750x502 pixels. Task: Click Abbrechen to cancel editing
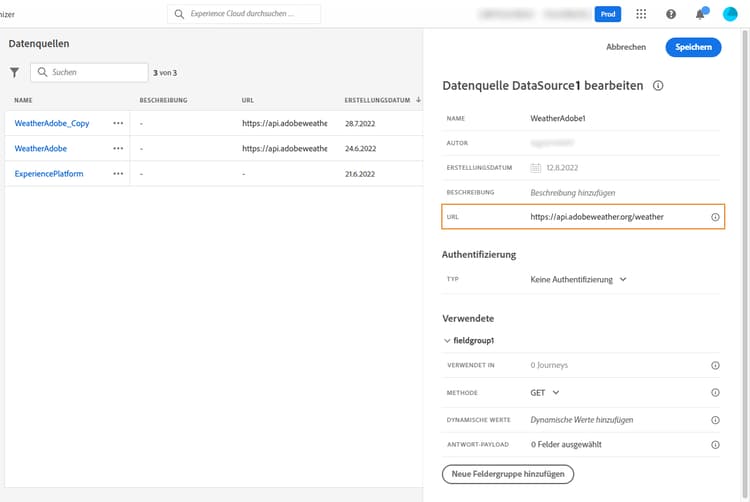(626, 47)
